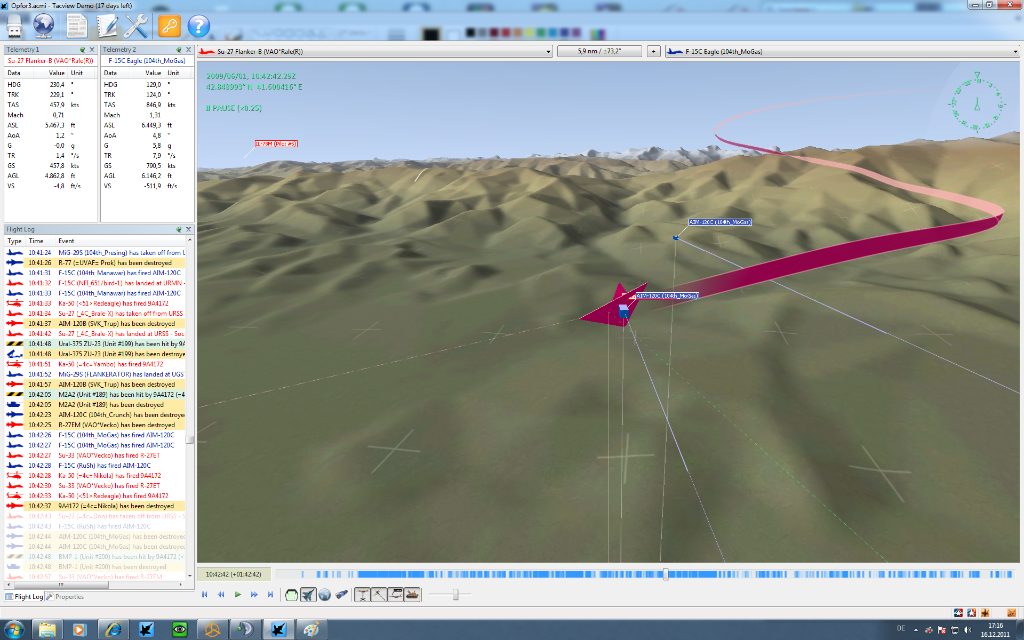Open help with the question mark icon

pos(199,26)
